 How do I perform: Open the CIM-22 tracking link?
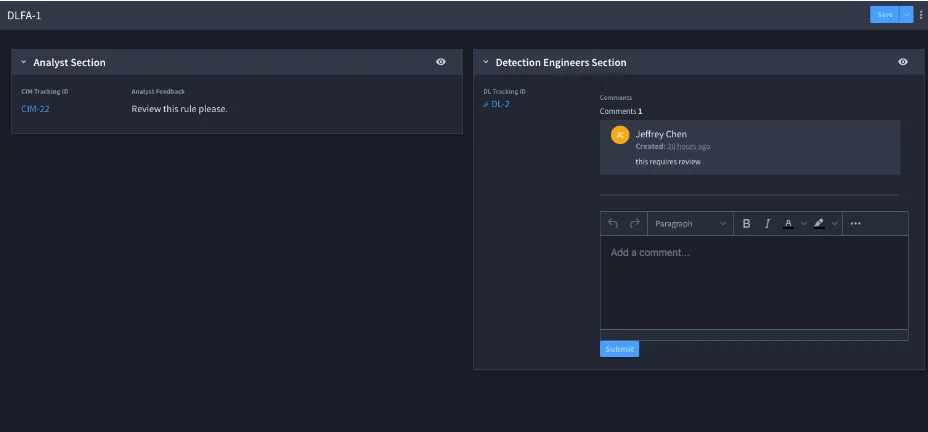pyautogui.click(x=36, y=109)
